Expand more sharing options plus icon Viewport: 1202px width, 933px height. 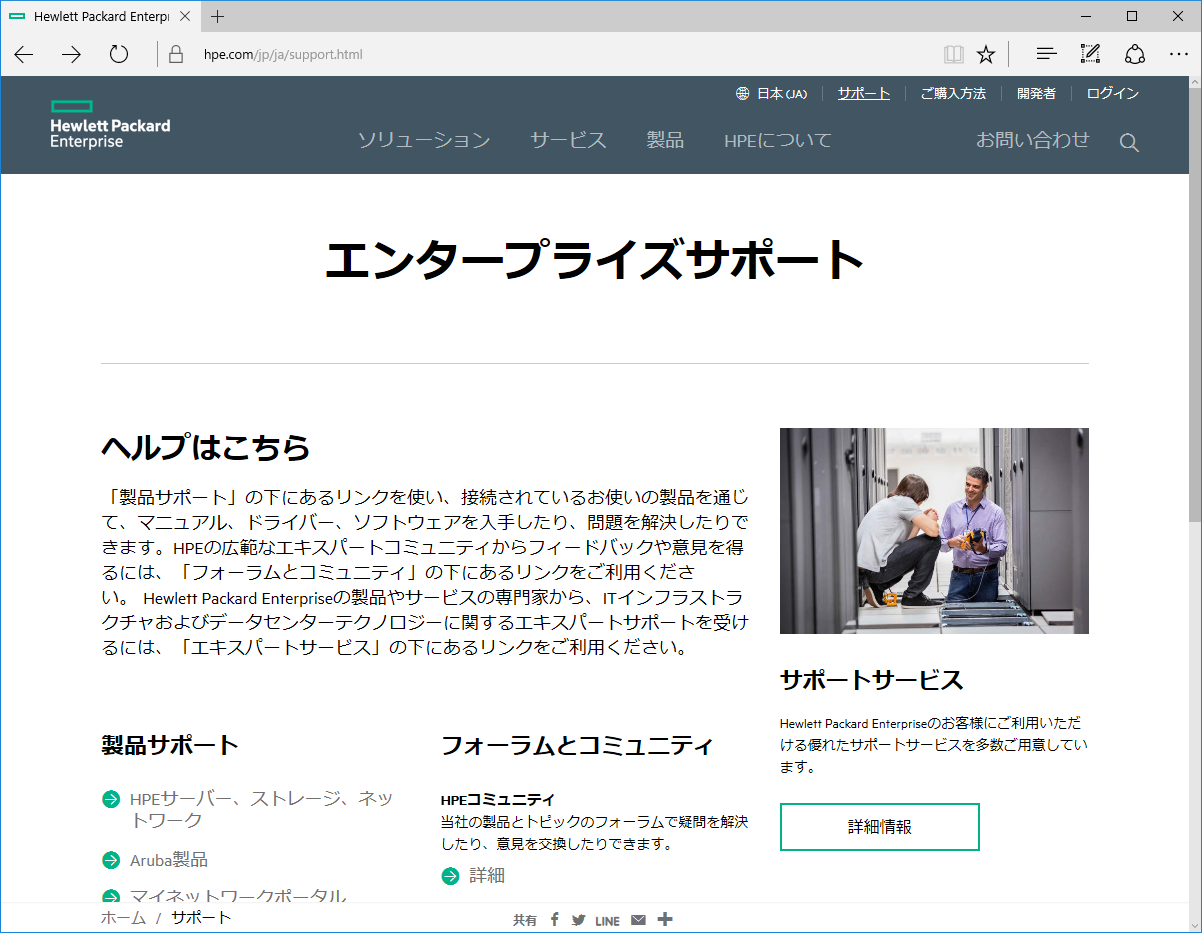pyautogui.click(x=665, y=919)
